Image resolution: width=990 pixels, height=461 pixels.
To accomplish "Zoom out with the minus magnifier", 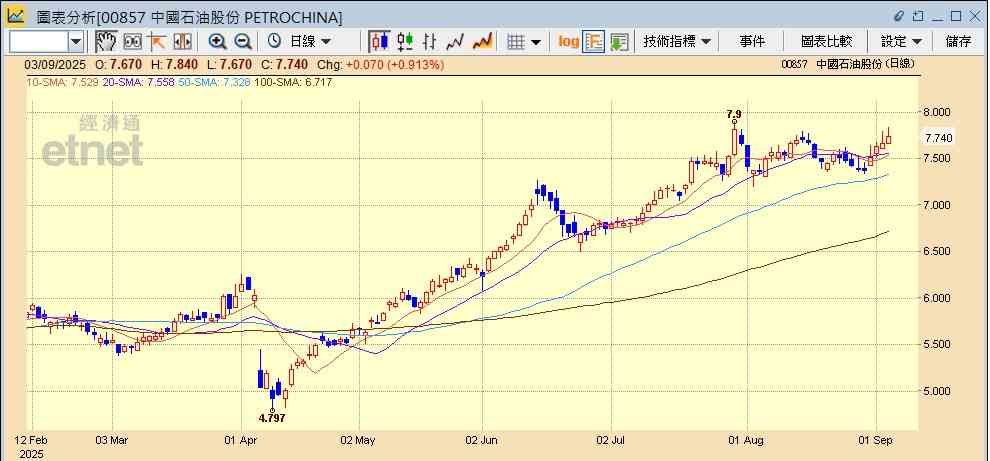I will click(x=243, y=42).
